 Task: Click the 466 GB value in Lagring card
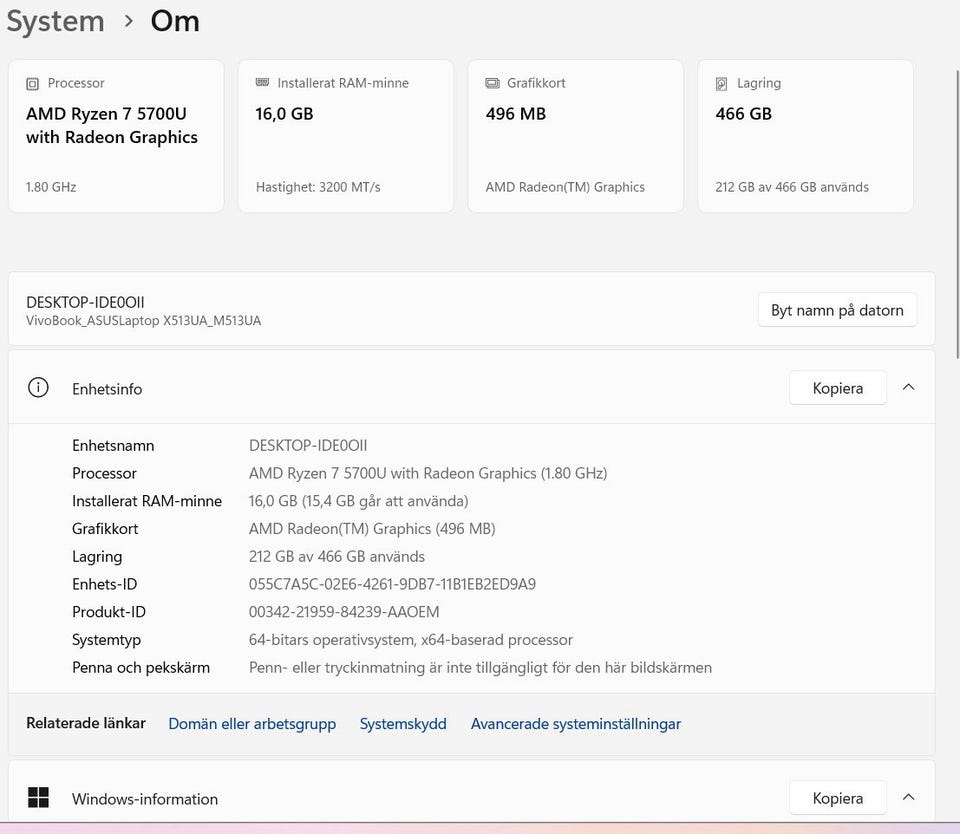tap(743, 114)
